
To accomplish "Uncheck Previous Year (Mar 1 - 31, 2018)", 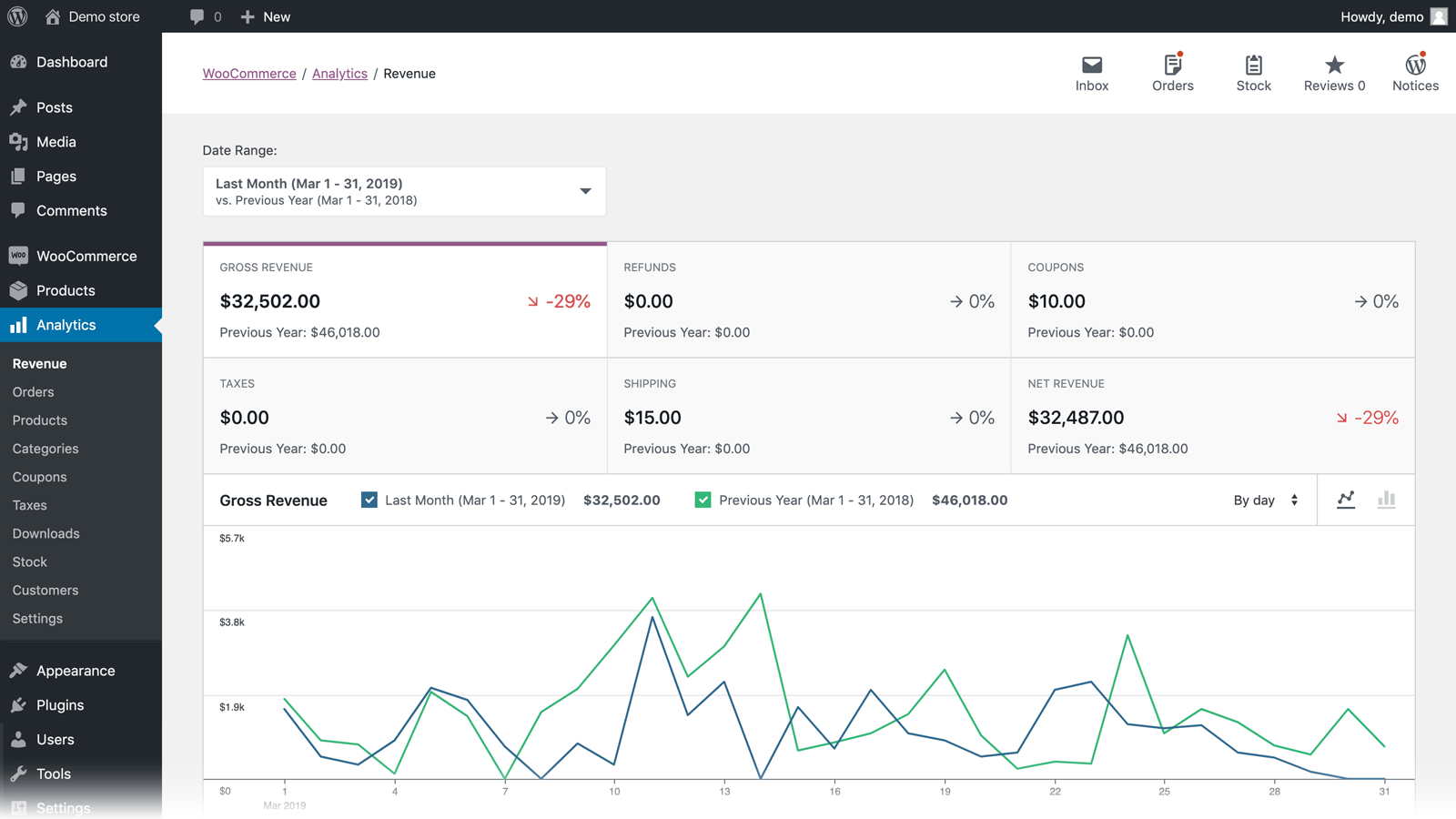I will click(703, 500).
